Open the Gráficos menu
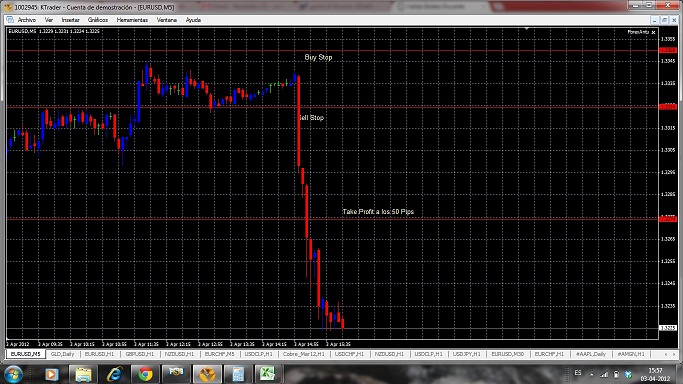The height and width of the screenshot is (384, 683). click(x=98, y=20)
